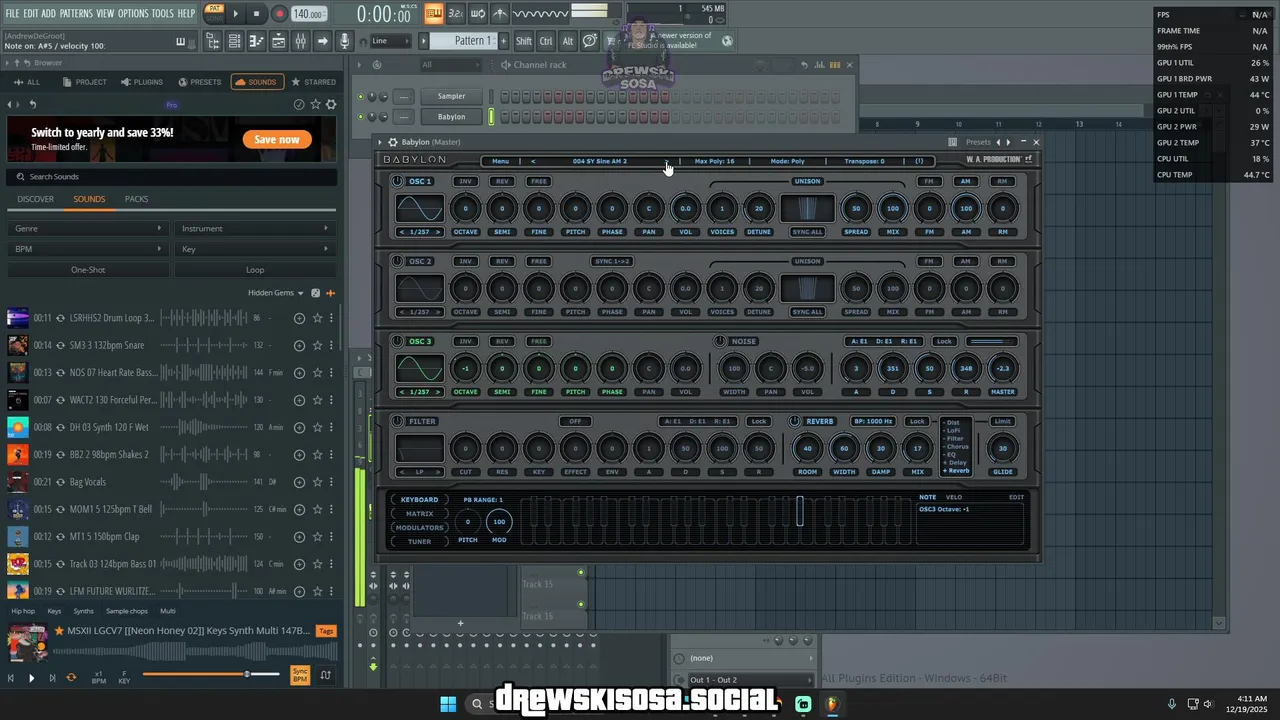Image resolution: width=1280 pixels, height=720 pixels.
Task: Click Babylon Menu button
Action: click(500, 161)
